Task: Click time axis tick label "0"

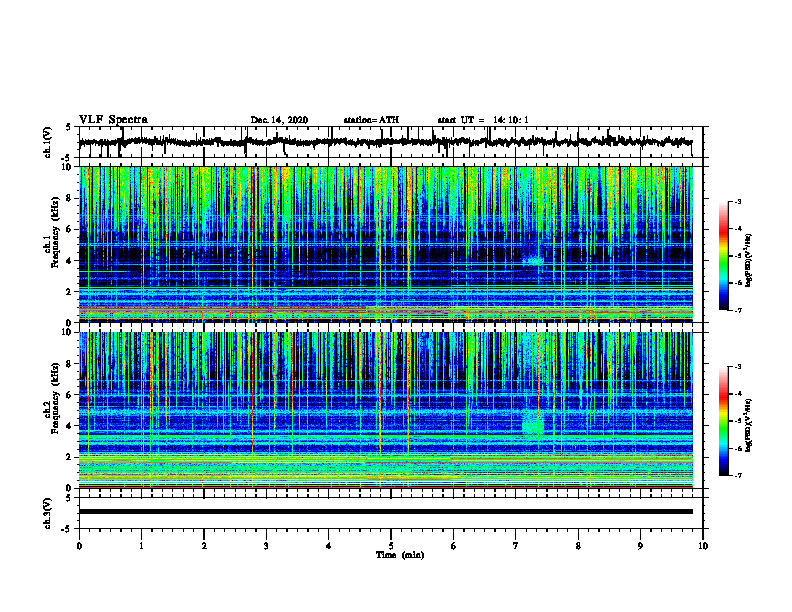Action: pyautogui.click(x=79, y=546)
